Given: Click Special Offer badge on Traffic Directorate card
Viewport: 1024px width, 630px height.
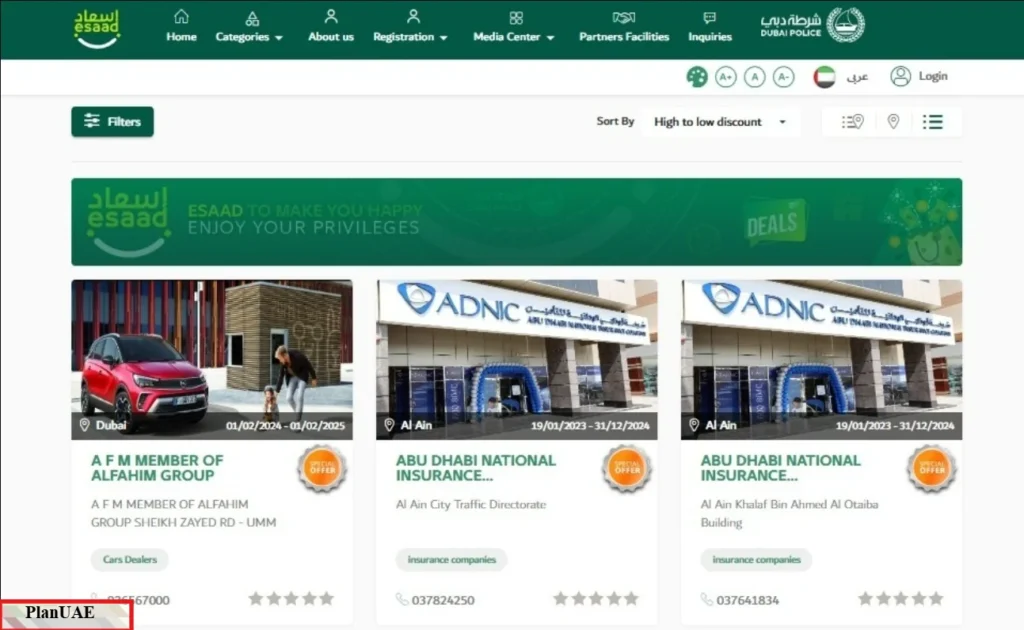Looking at the screenshot, I should tap(627, 468).
